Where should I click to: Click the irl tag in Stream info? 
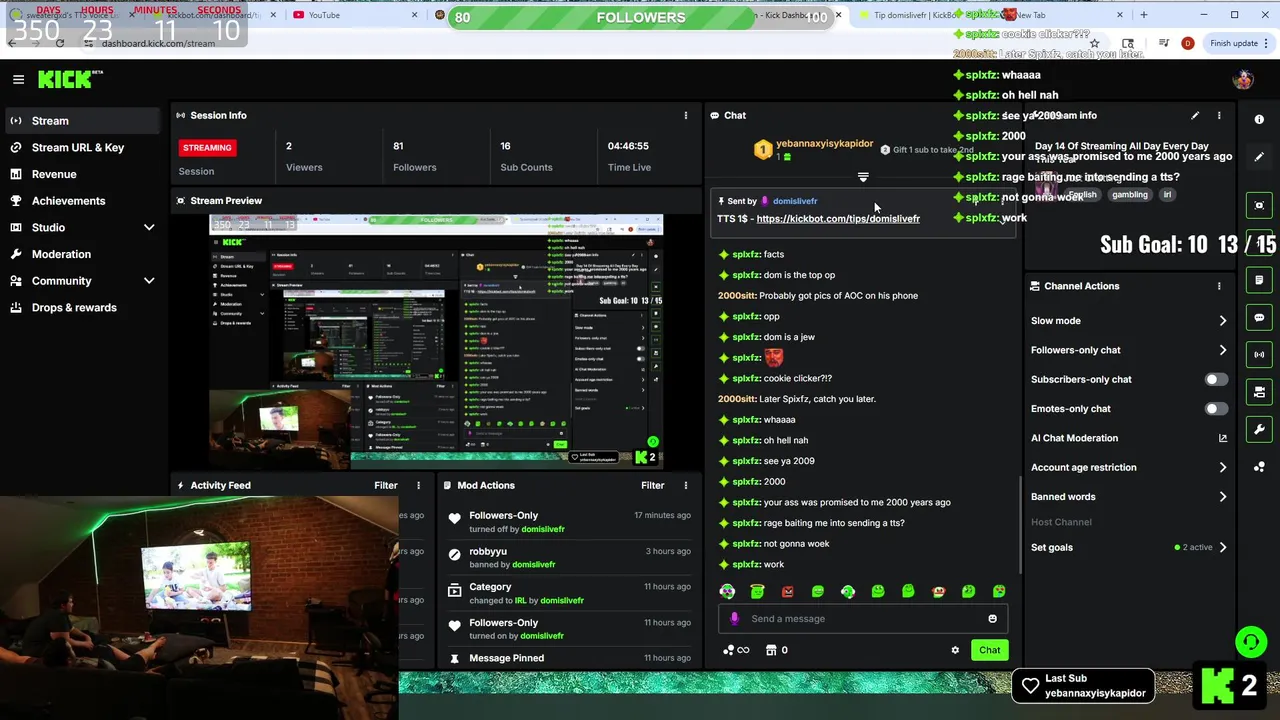click(x=1166, y=195)
